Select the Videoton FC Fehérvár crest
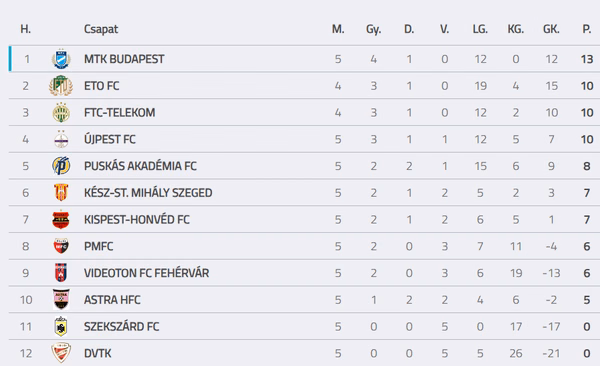Image resolution: width=600 pixels, height=366 pixels. point(61,273)
